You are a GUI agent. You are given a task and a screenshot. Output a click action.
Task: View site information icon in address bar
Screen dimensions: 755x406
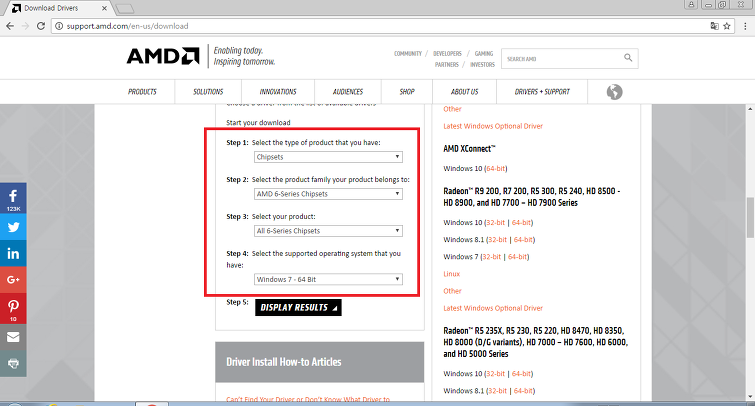(x=59, y=26)
